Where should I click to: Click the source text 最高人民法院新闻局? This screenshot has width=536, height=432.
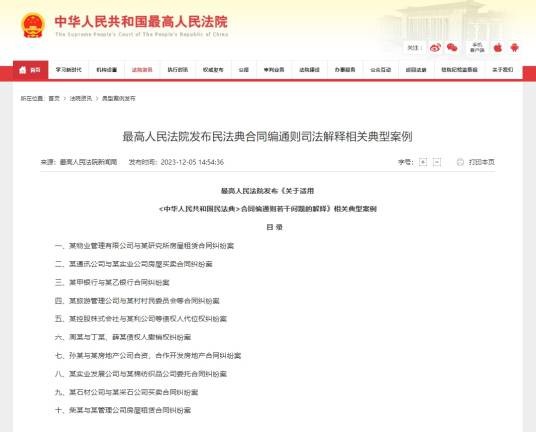89,162
